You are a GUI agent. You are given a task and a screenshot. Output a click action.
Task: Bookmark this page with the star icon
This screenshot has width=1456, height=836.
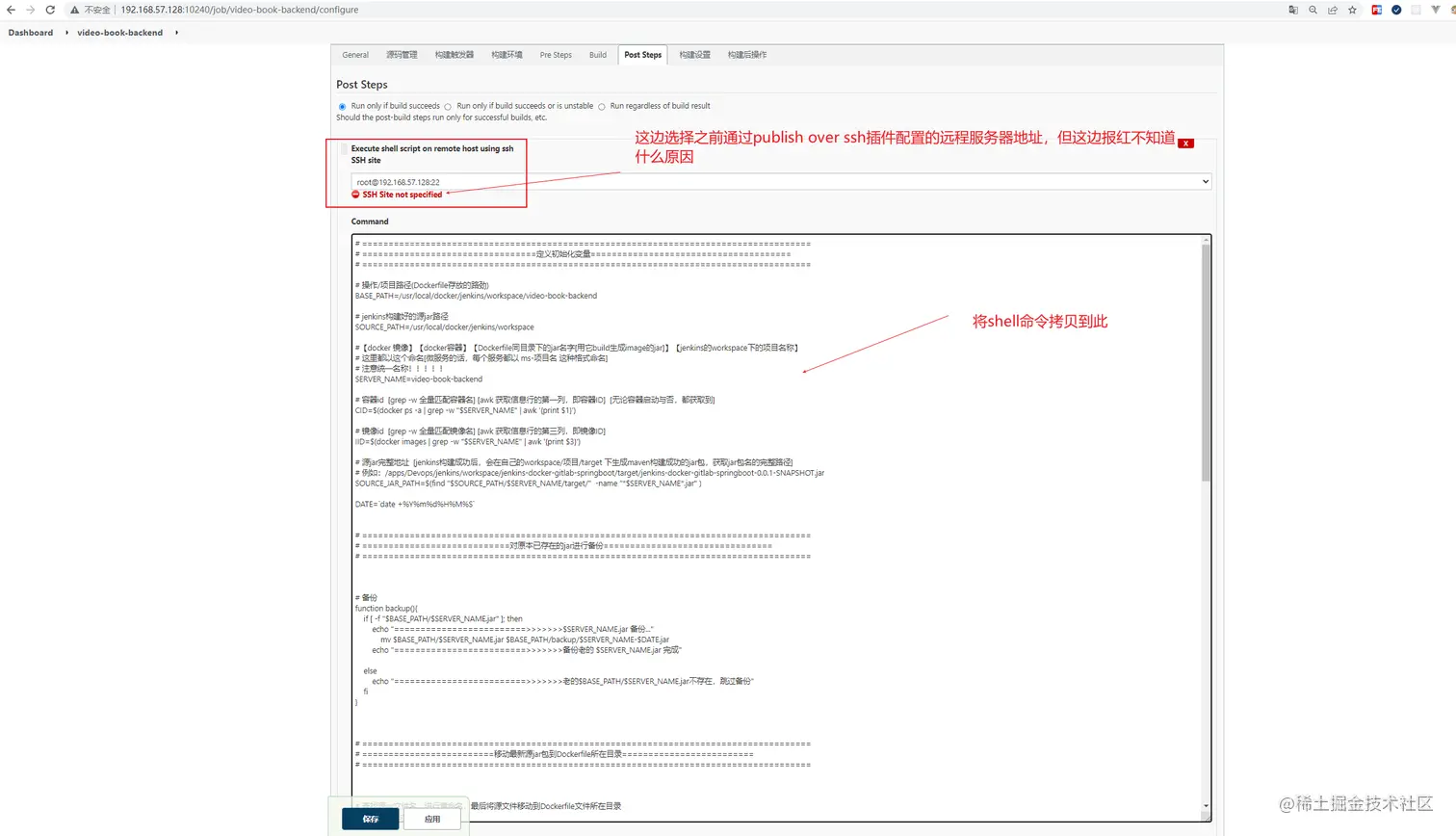pos(1352,10)
